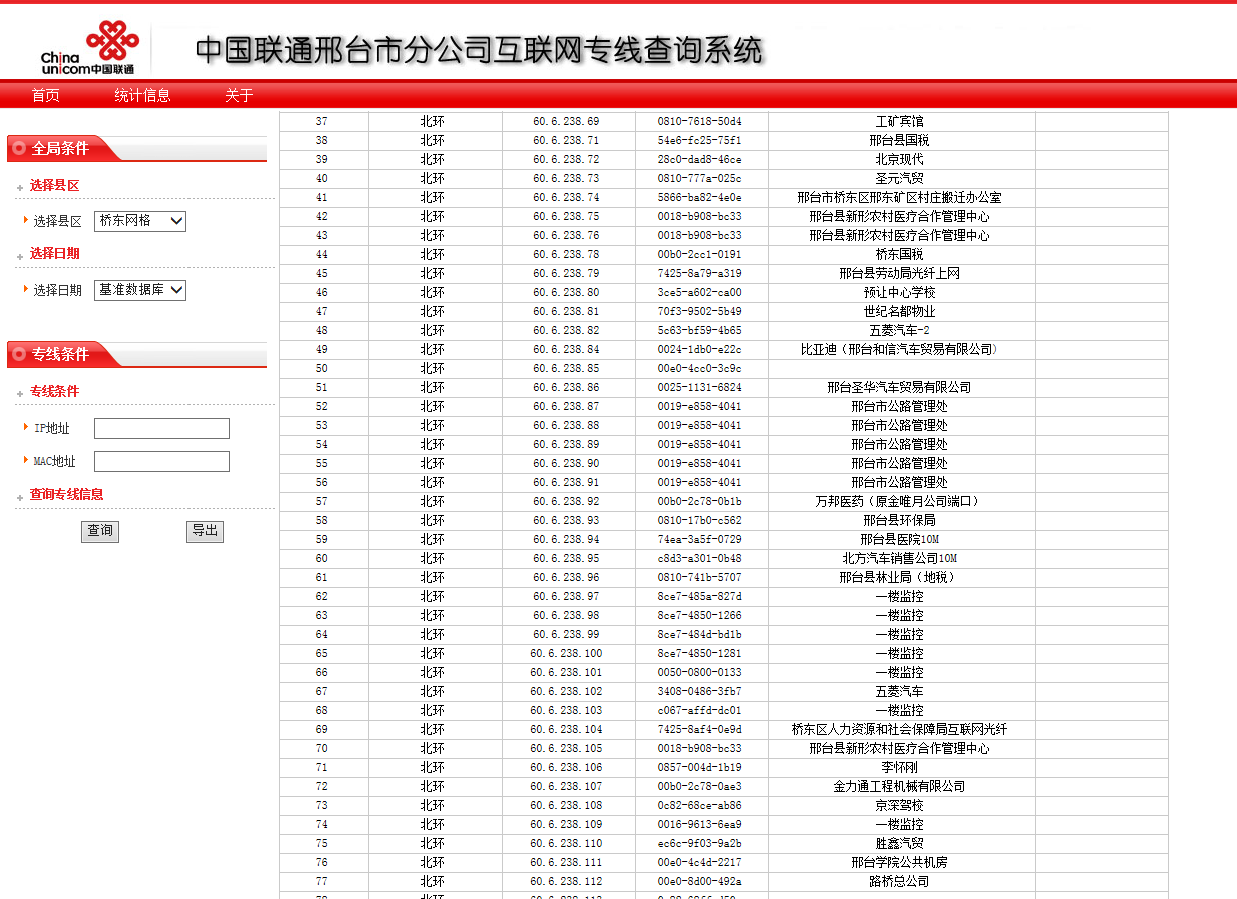Click the 导出 button
The image size is (1237, 899).
pyautogui.click(x=205, y=531)
